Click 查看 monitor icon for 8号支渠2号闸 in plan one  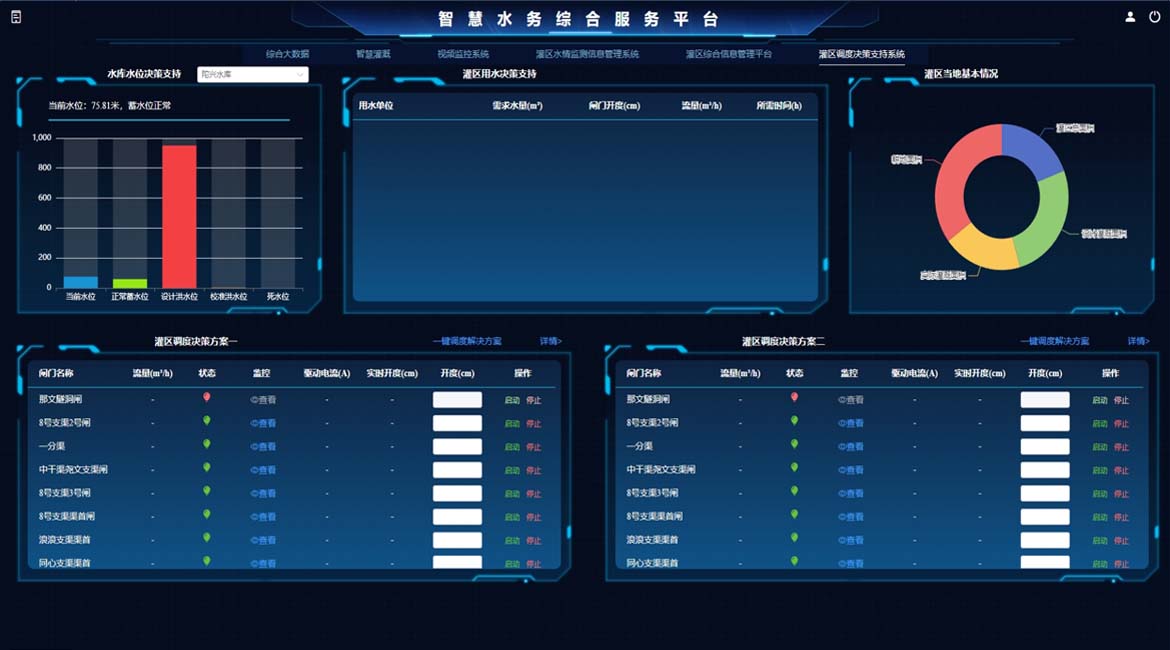(263, 423)
